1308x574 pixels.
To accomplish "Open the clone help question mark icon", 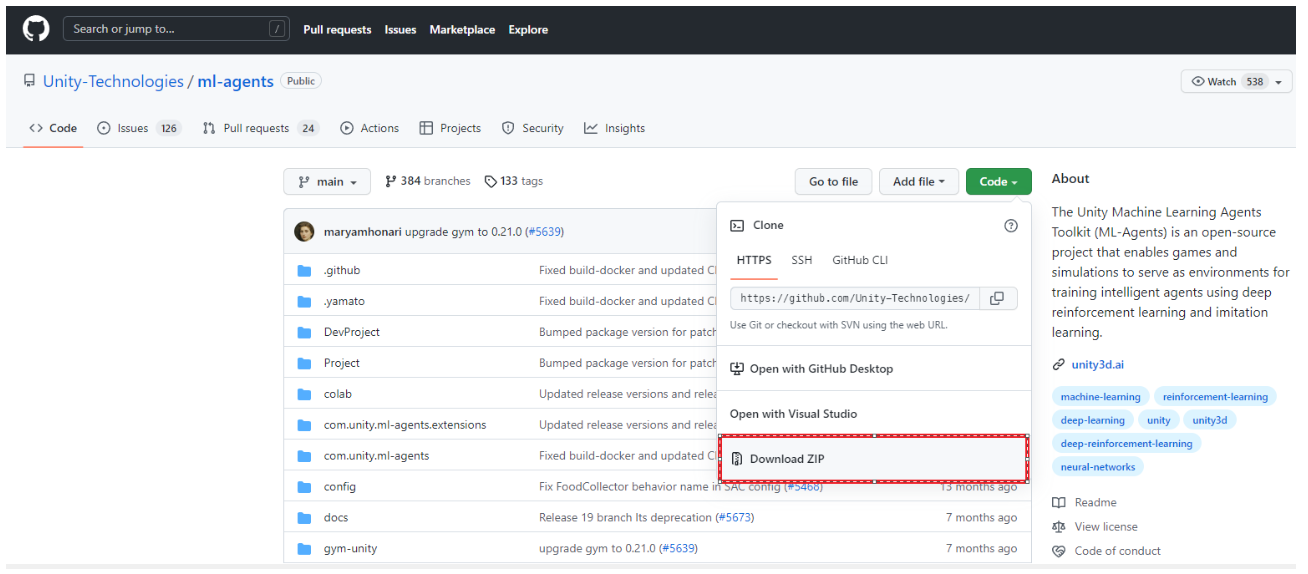I will (x=1010, y=226).
